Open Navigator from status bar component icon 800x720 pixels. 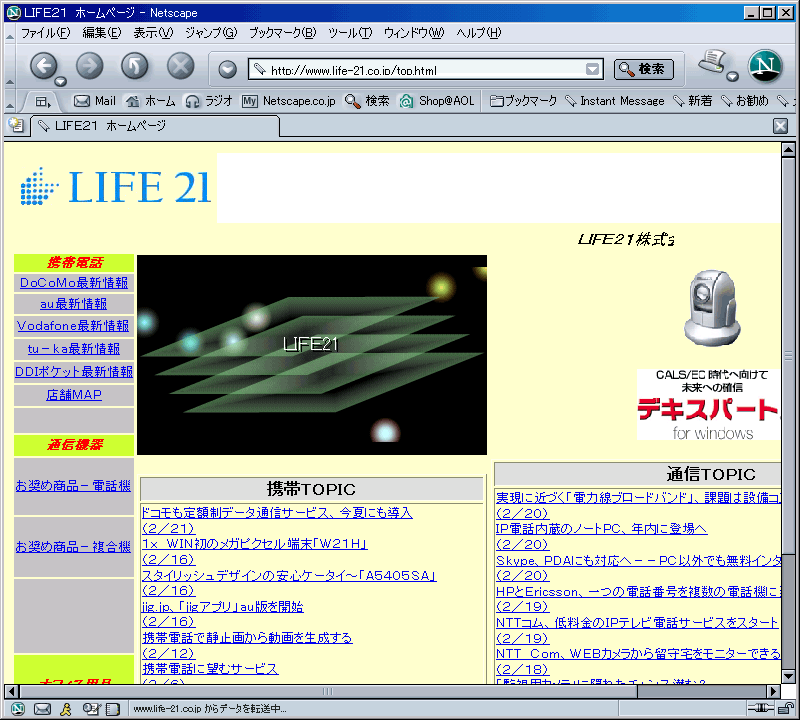point(18,709)
